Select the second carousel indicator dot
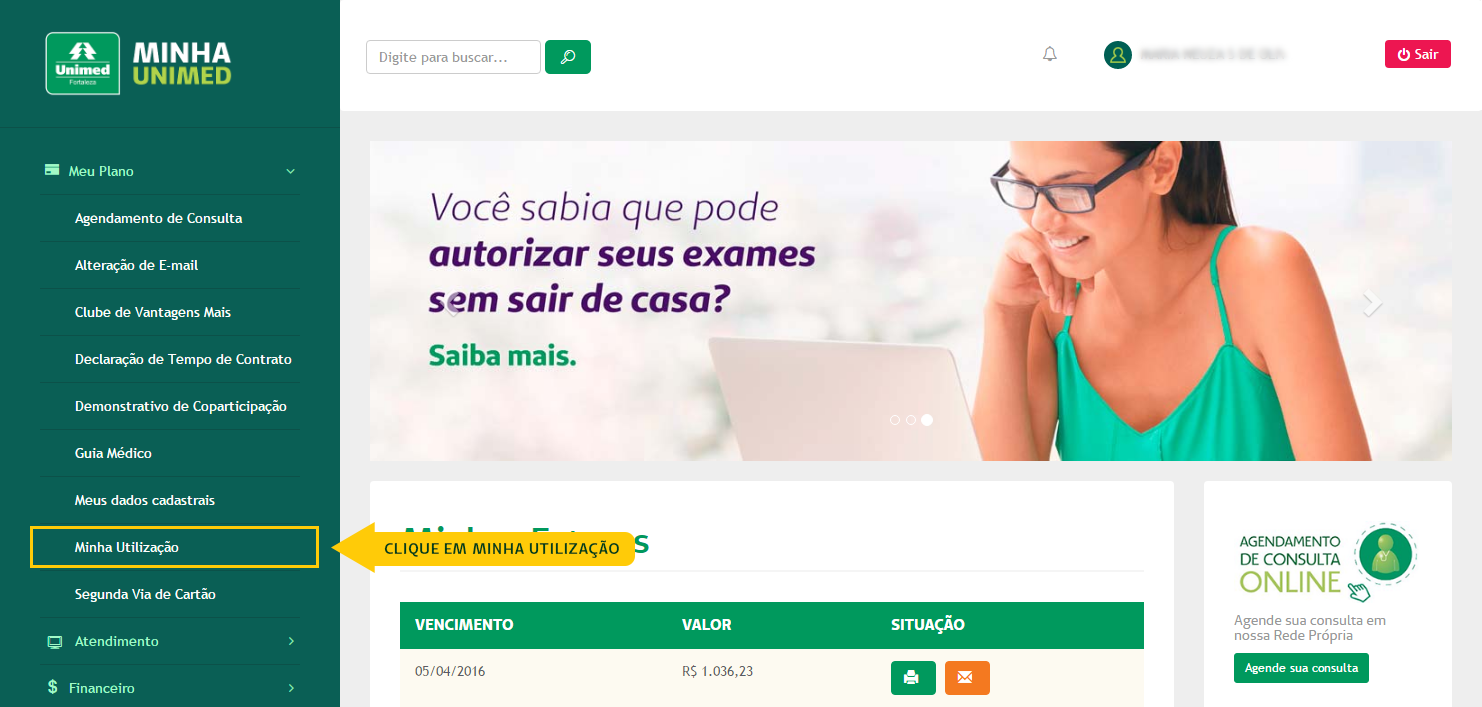This screenshot has width=1482, height=707. (x=911, y=420)
